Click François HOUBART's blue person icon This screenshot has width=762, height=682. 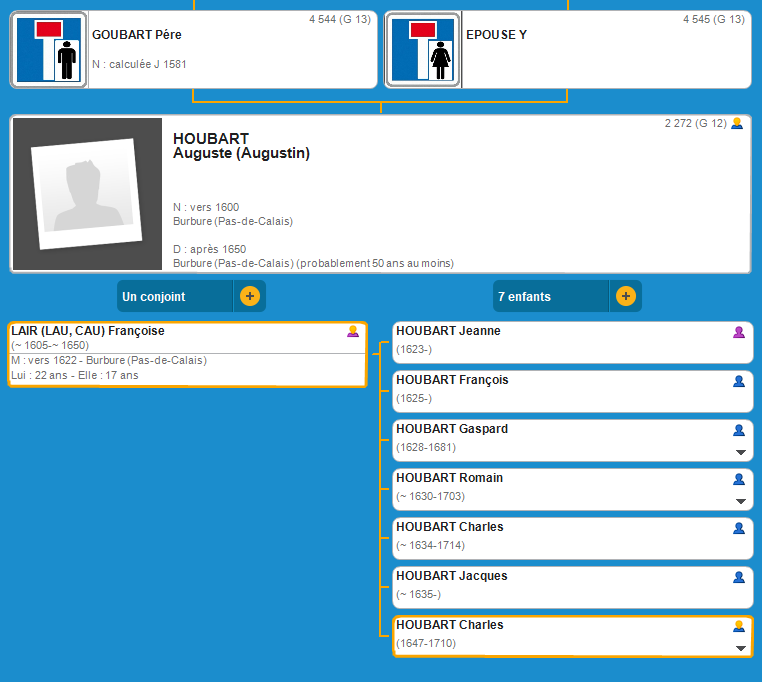(739, 381)
